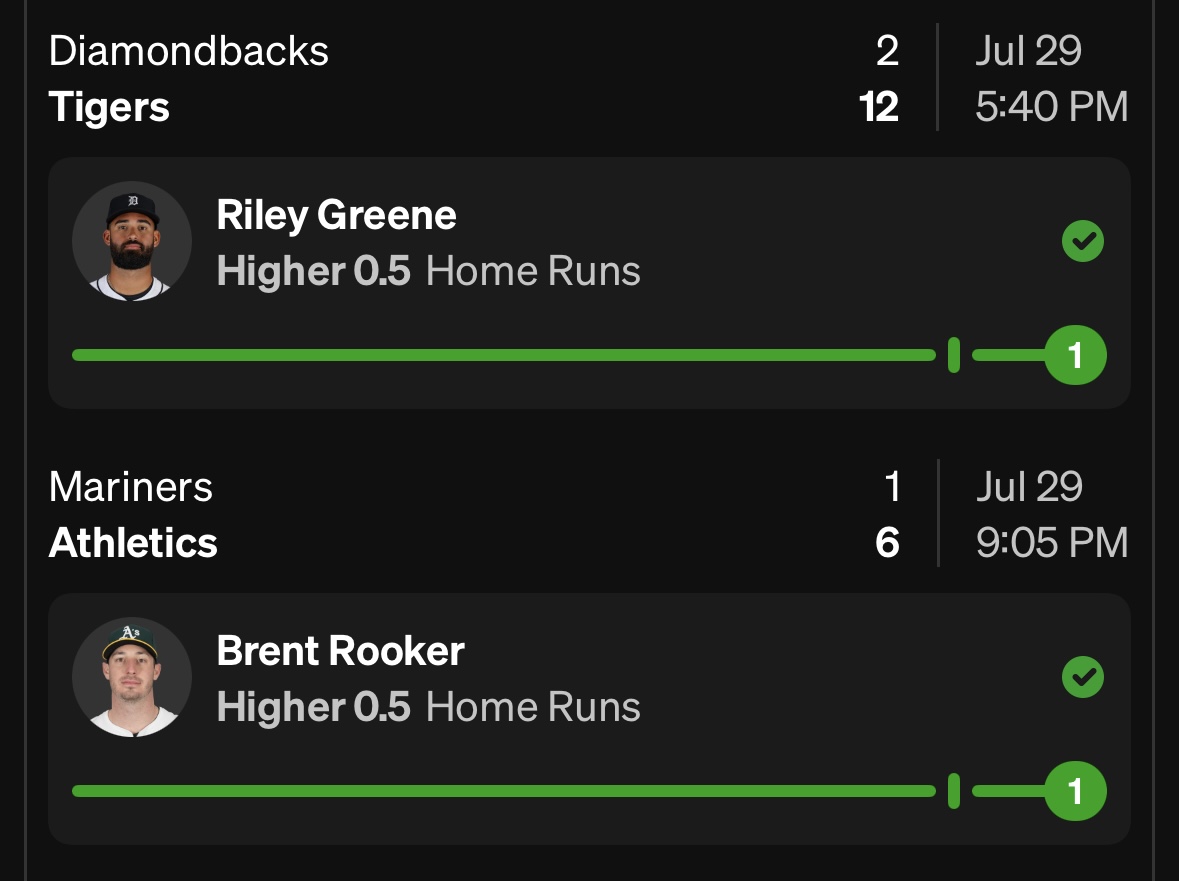1179x881 pixels.
Task: Click Riley Greene's player headshot
Action: [132, 241]
